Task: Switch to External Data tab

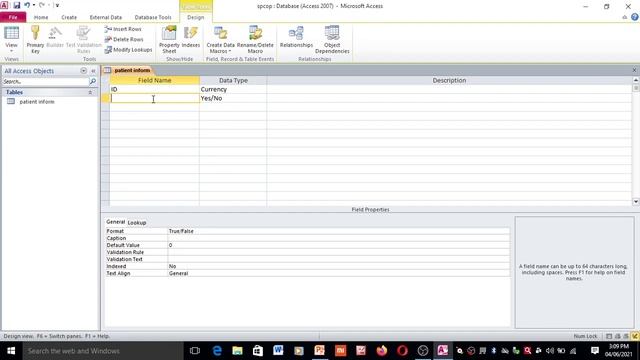Action: pos(106,17)
